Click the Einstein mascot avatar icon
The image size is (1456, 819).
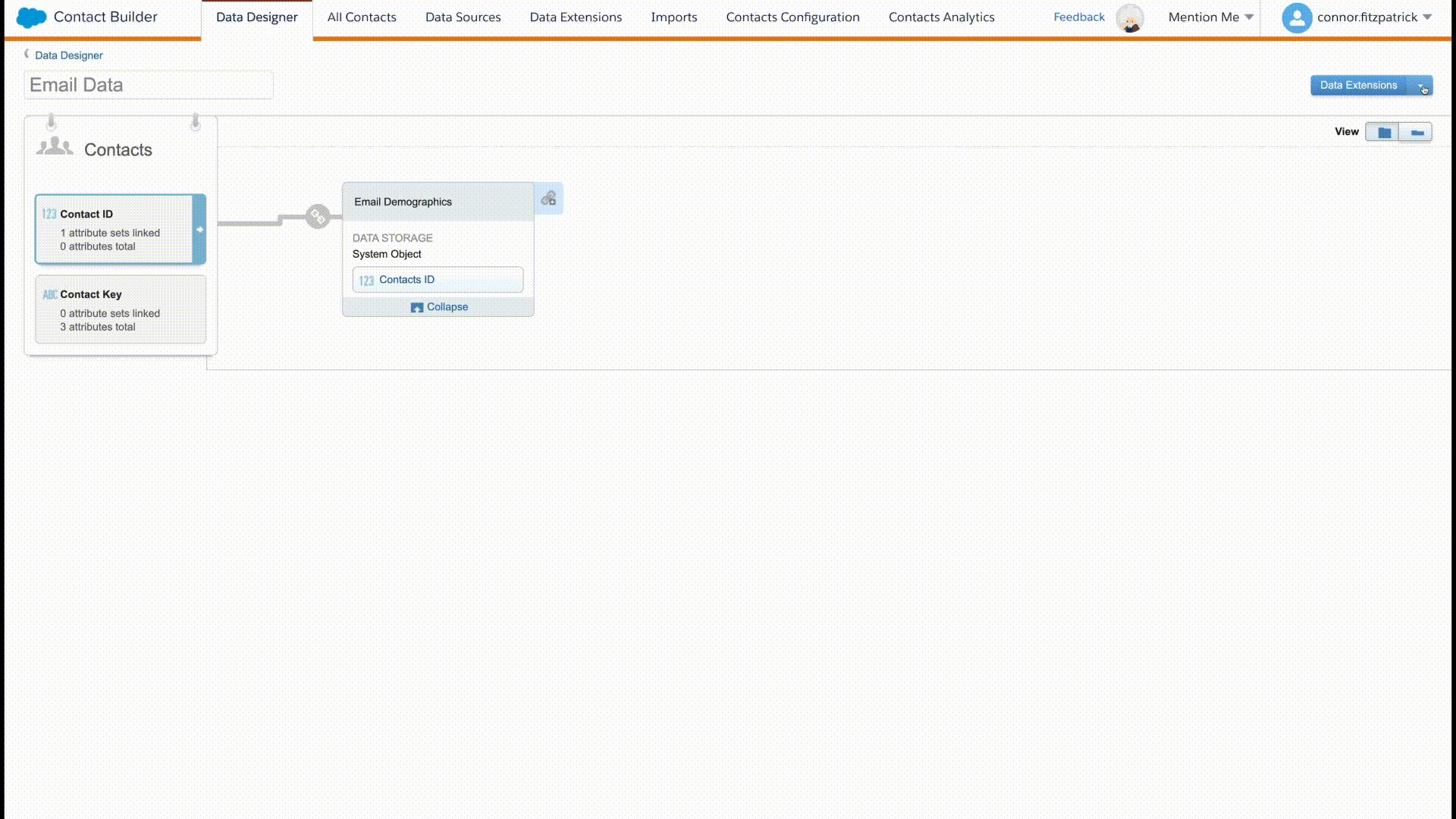click(x=1130, y=18)
